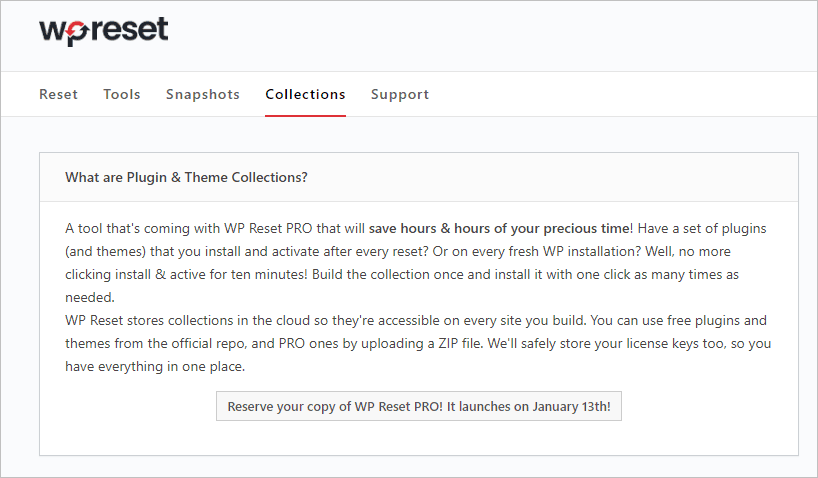Select the Collections tab
The image size is (818, 478).
click(x=305, y=94)
